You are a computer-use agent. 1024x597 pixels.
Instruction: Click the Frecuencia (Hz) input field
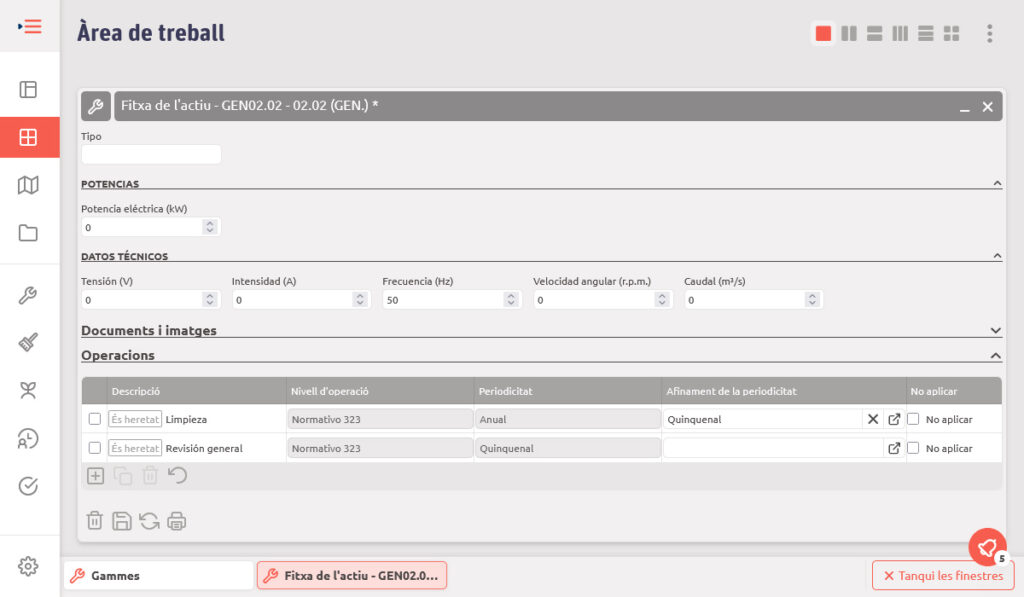pos(440,300)
